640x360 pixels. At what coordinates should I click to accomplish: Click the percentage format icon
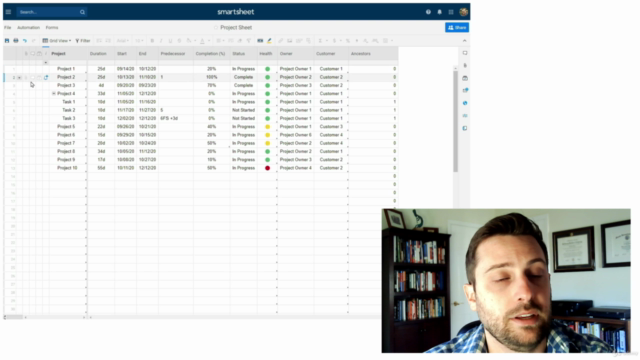pyautogui.click(x=348, y=40)
